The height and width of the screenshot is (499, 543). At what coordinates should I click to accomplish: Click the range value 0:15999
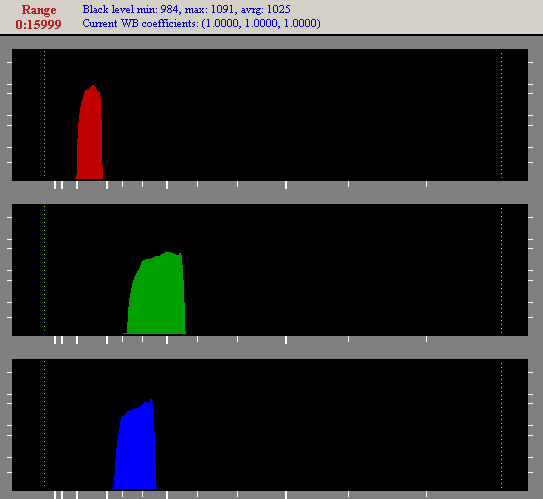point(38,25)
